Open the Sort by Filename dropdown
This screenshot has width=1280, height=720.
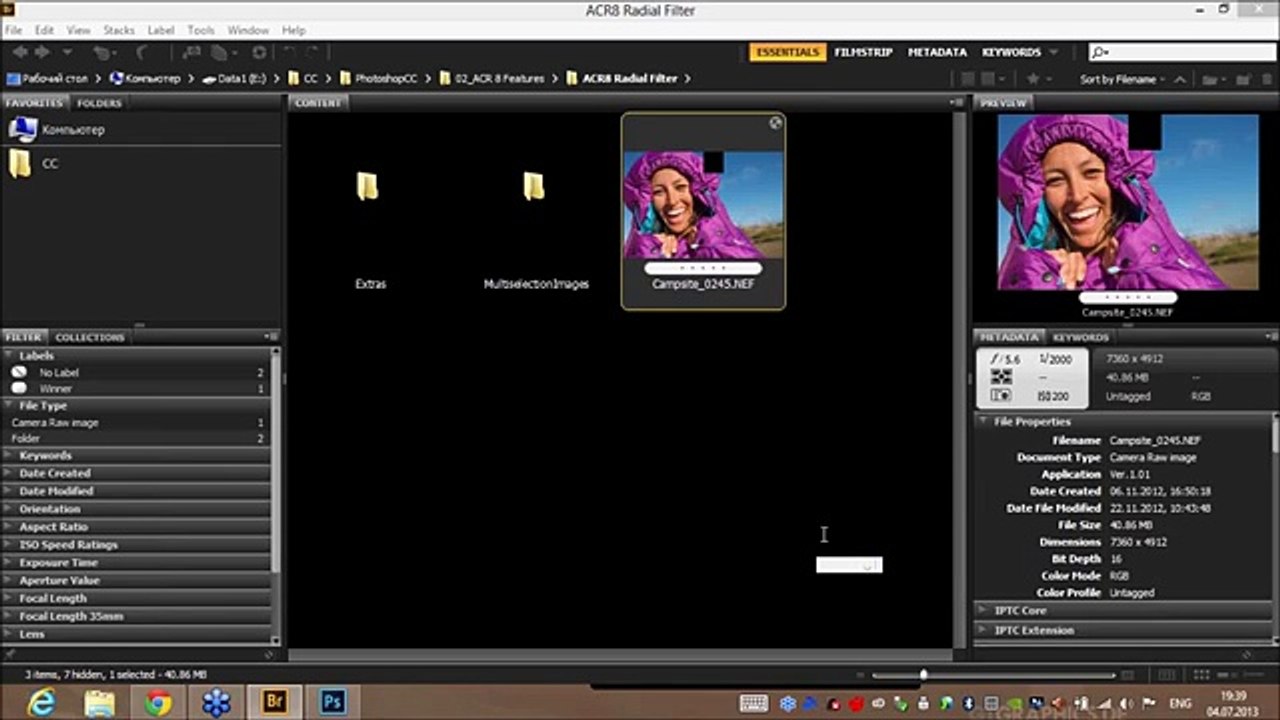coord(1123,79)
